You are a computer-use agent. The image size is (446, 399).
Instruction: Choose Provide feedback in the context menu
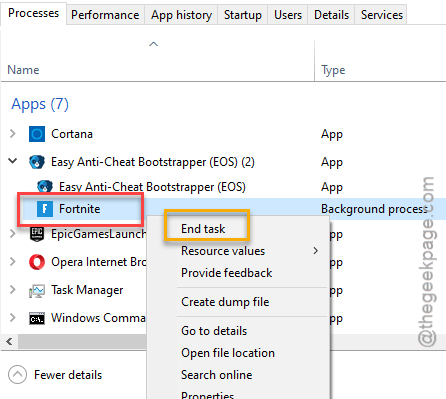point(238,273)
